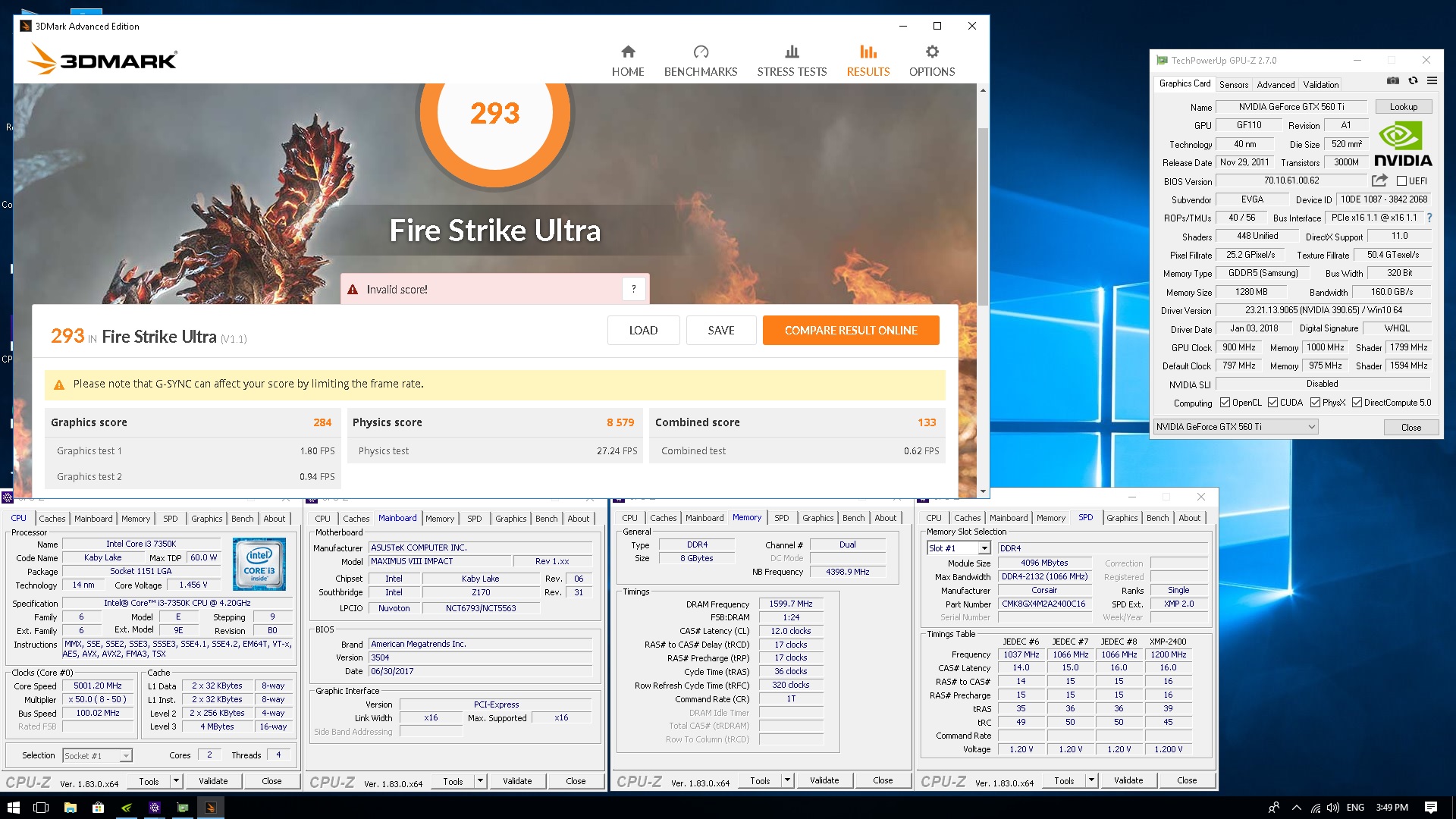Click Validate in the CPU-Z Mainboard window
The height and width of the screenshot is (819, 1456).
[x=517, y=780]
